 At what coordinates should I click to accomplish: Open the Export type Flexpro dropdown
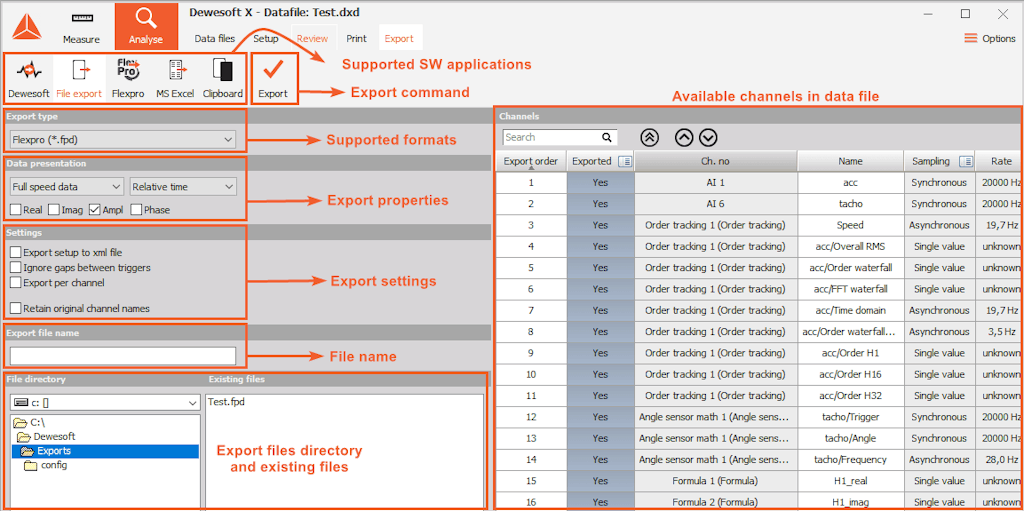pos(123,139)
